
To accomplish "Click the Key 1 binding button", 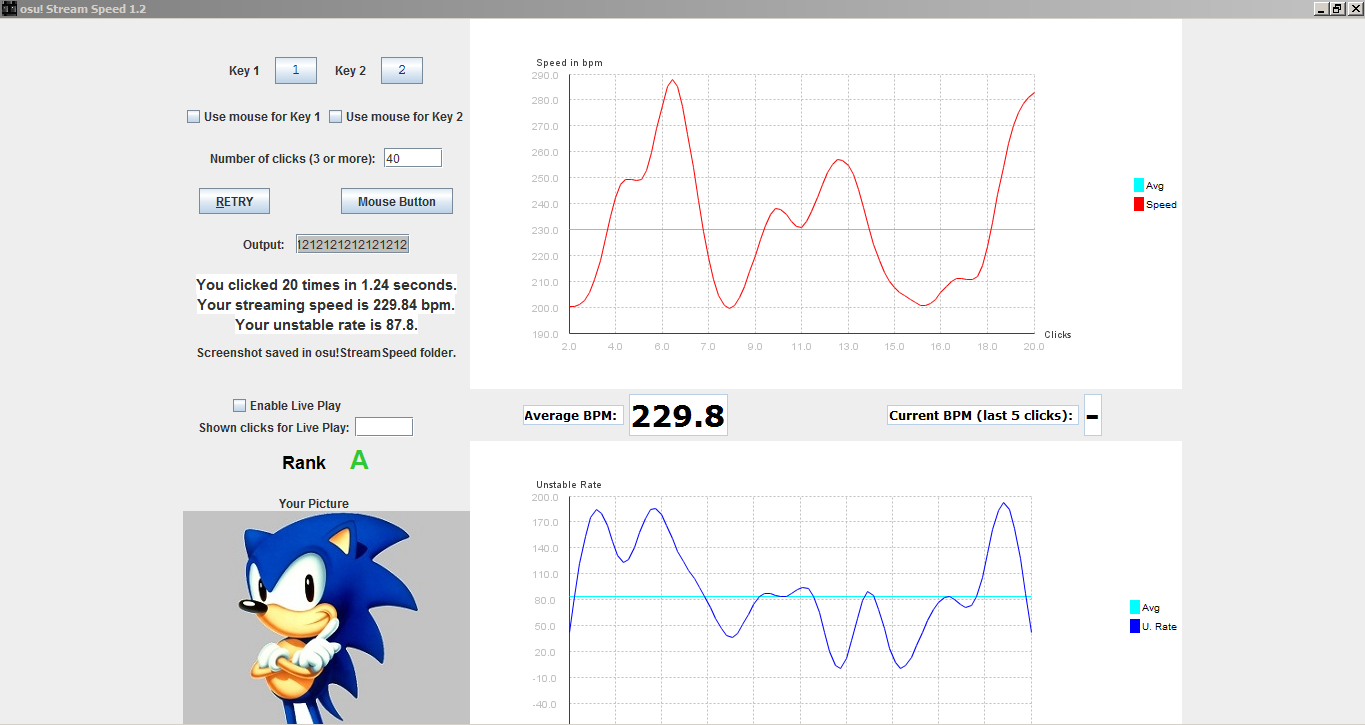I will point(296,70).
